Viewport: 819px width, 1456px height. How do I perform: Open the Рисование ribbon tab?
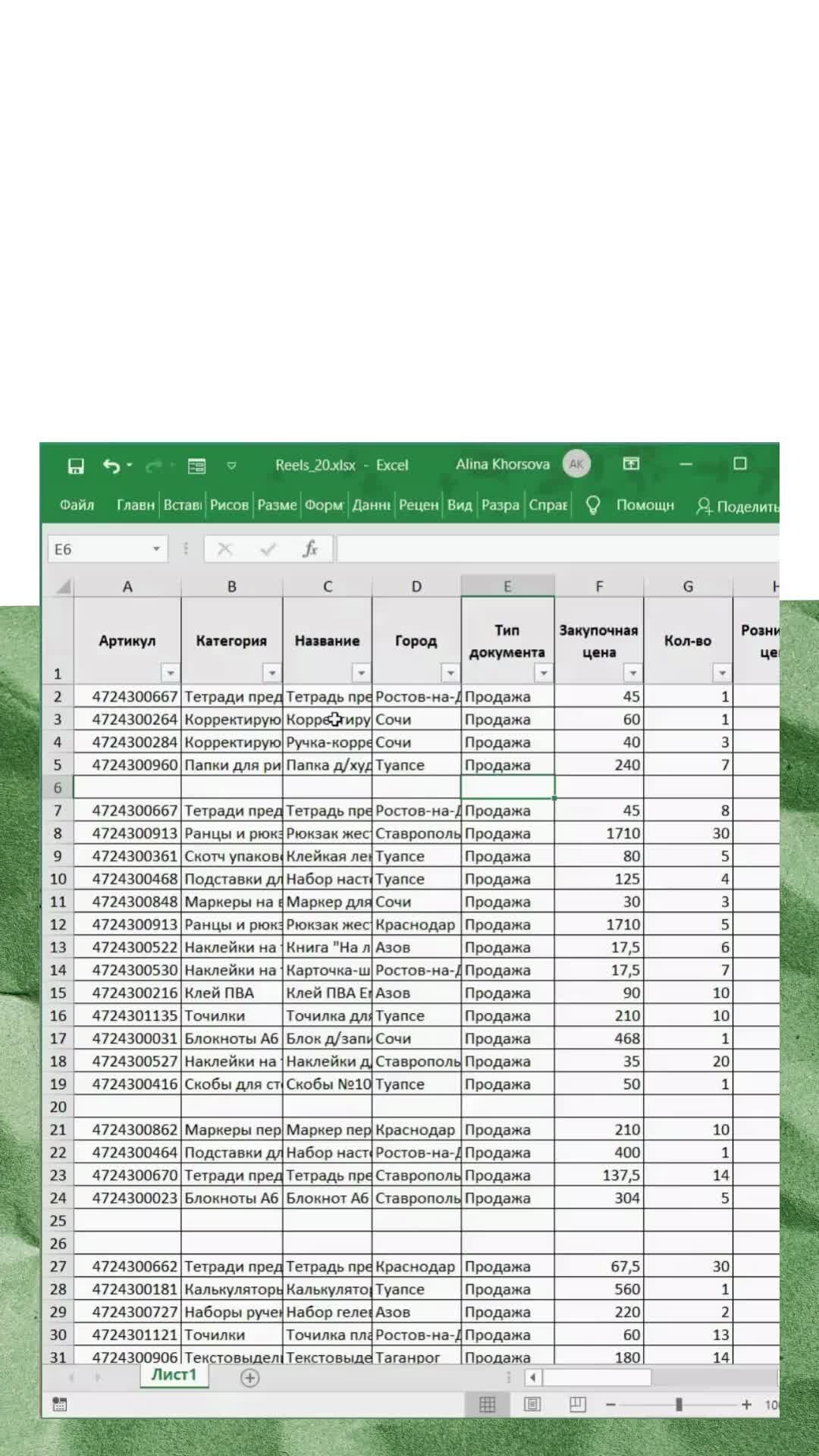[x=229, y=505]
